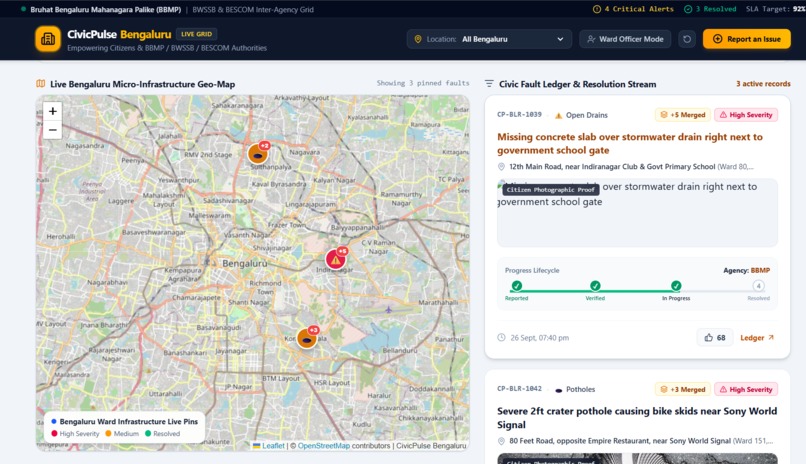Open the OpenStreetMap contributors link

(x=323, y=446)
